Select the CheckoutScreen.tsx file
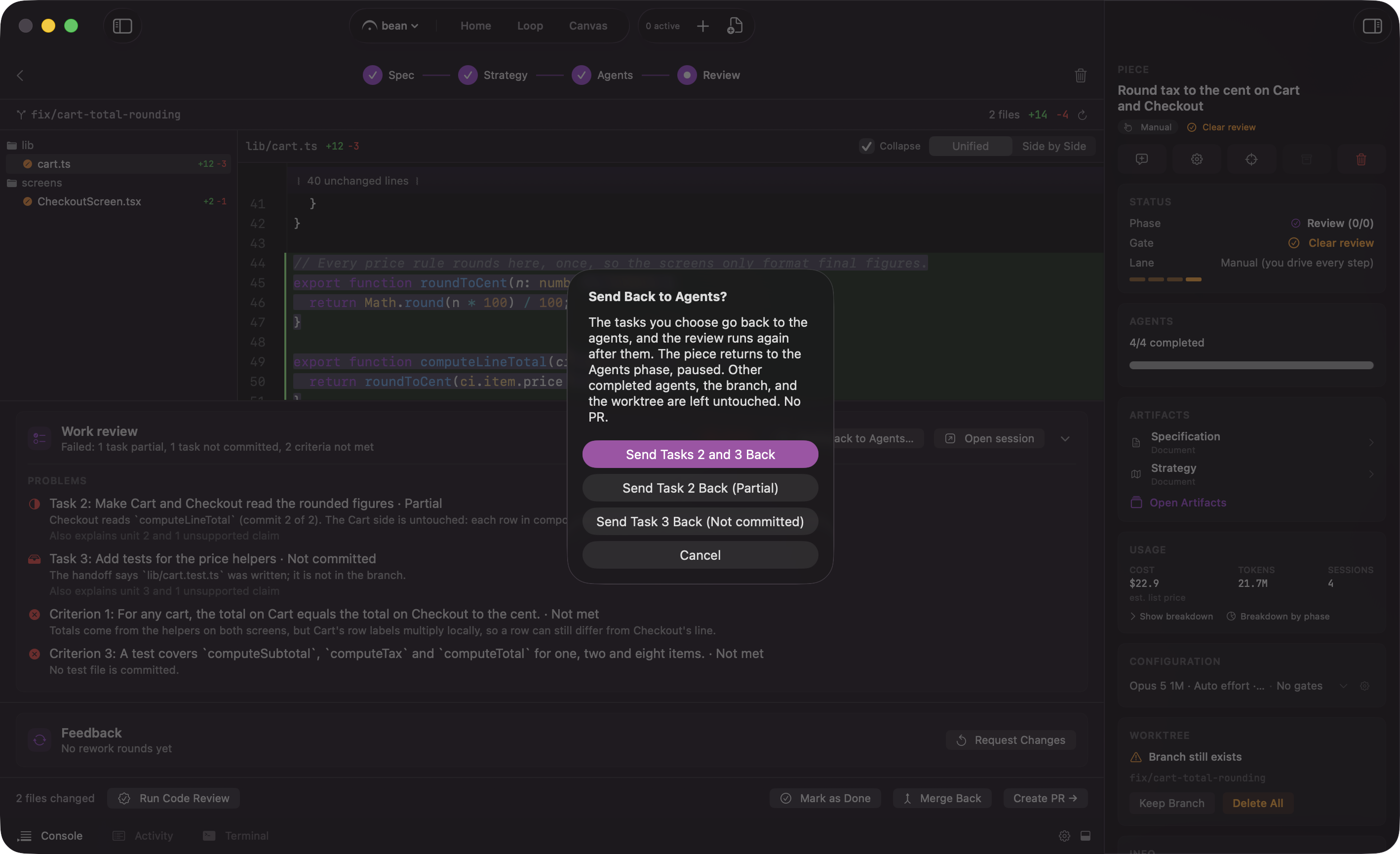 (x=118, y=202)
